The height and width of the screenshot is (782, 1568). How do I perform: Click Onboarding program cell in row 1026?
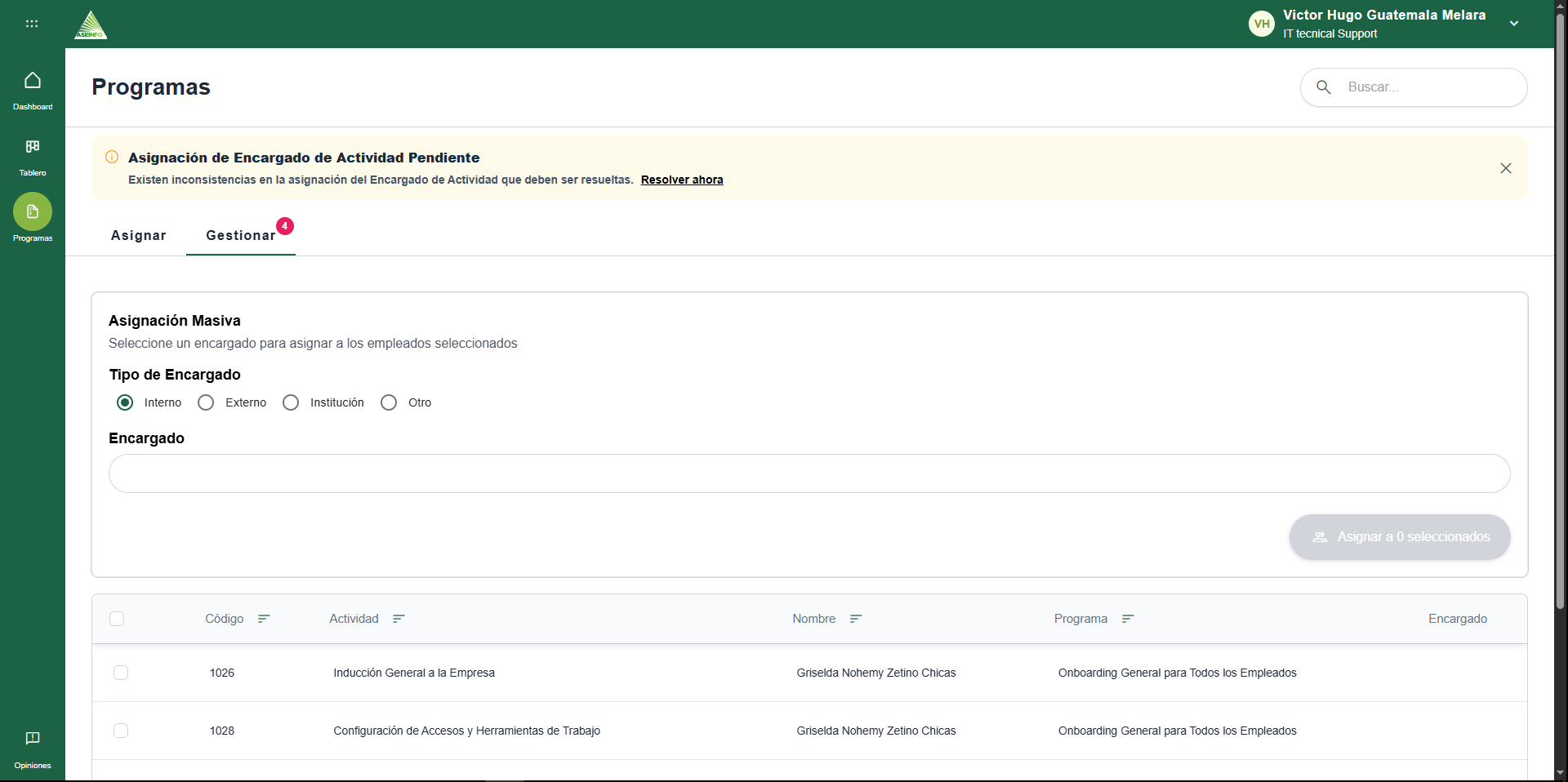[1178, 673]
